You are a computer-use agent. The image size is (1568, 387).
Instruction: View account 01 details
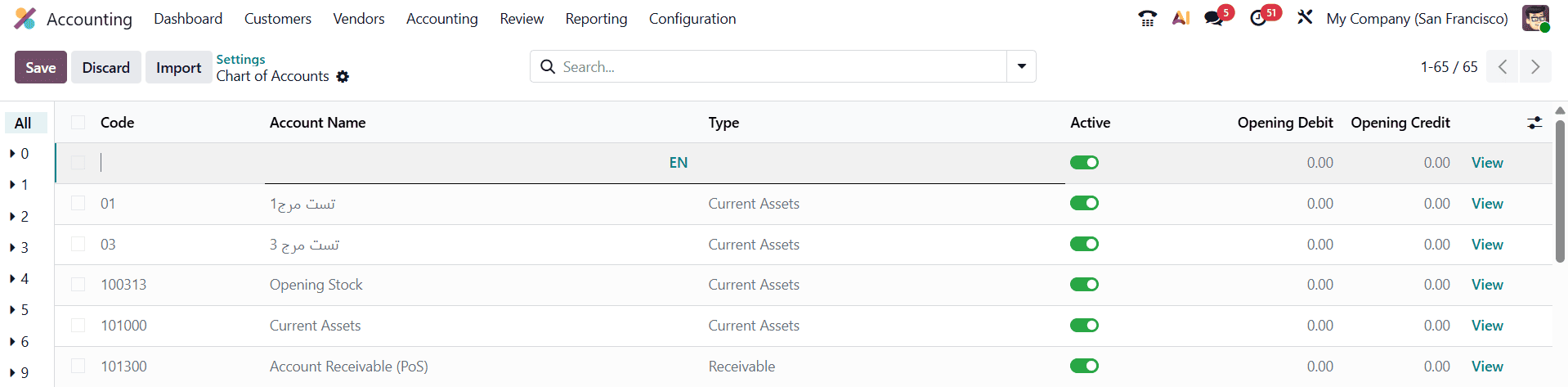pos(1487,204)
